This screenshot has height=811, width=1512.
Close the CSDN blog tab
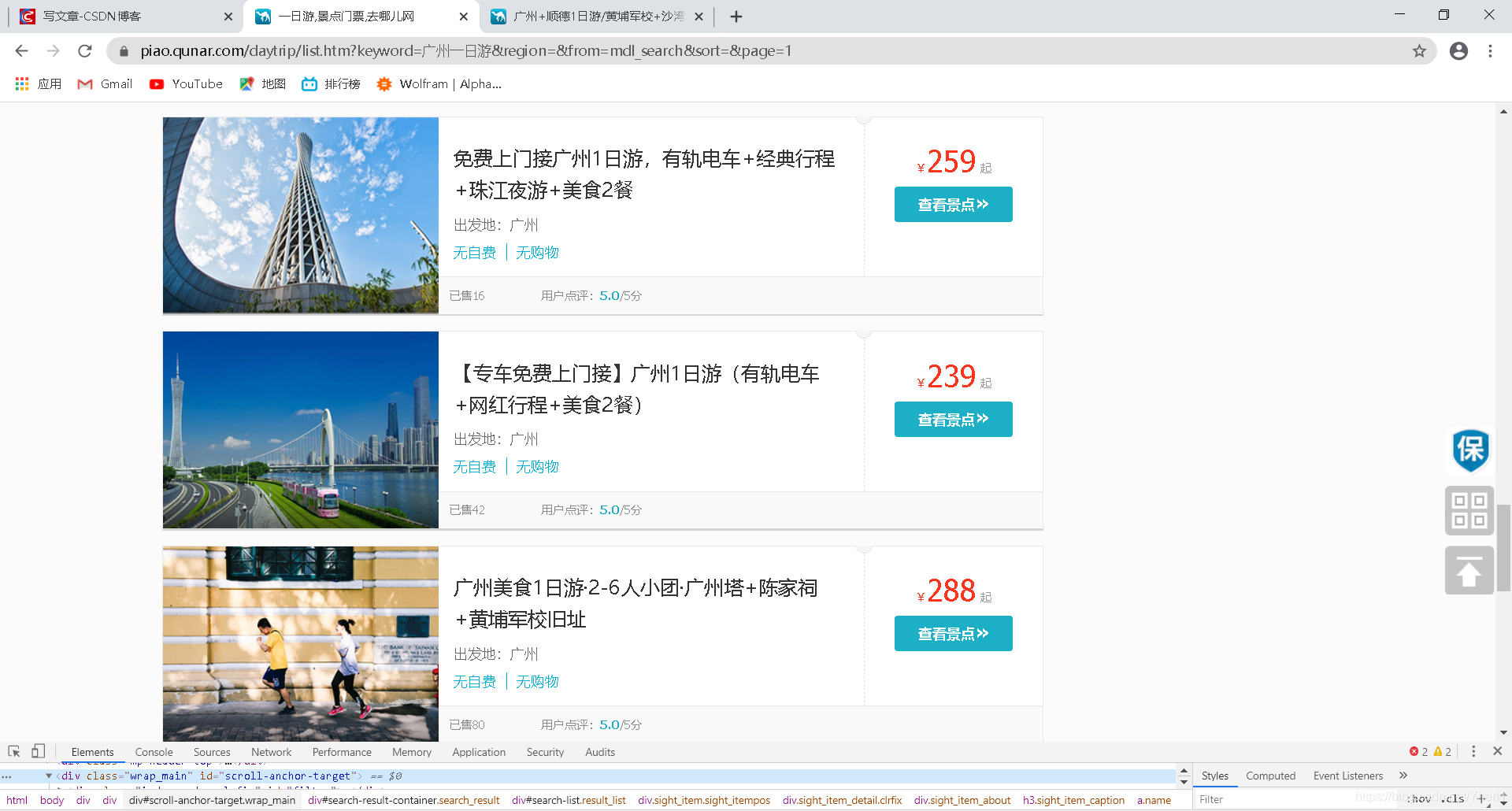click(x=228, y=17)
